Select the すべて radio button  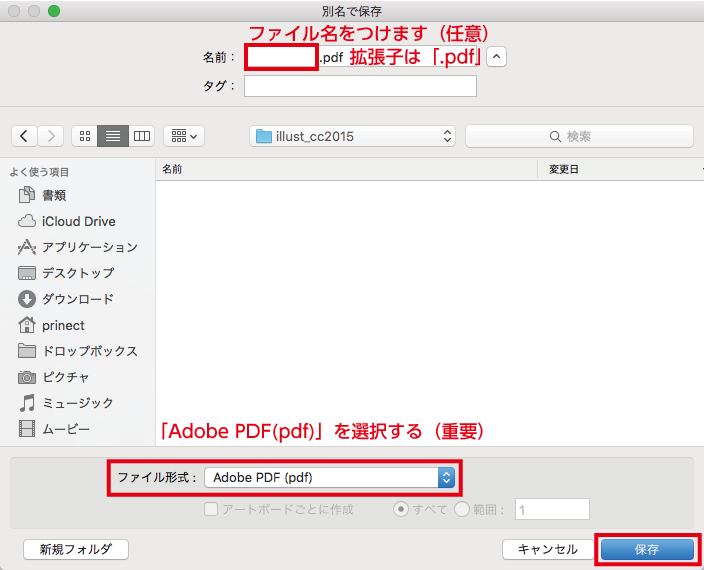click(401, 509)
